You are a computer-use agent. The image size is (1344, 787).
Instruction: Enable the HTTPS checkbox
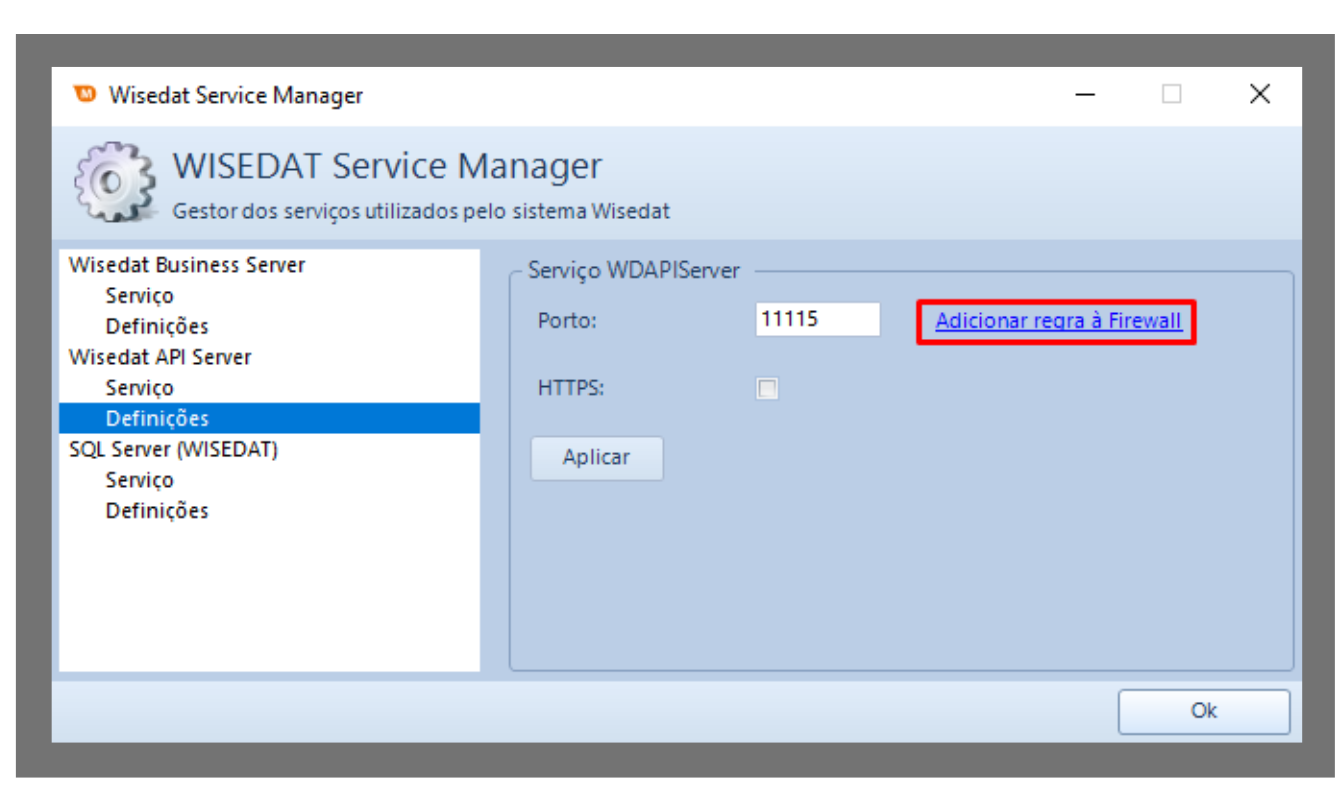click(767, 389)
